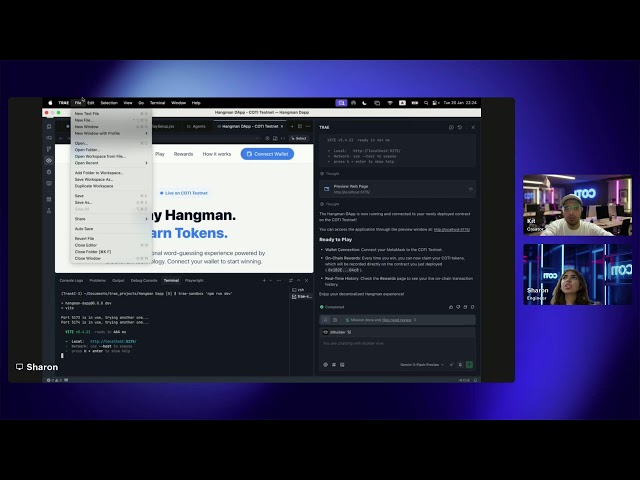Open chat history icon in TRAE panel
Viewport: 640px width, 480px height.
(x=460, y=127)
